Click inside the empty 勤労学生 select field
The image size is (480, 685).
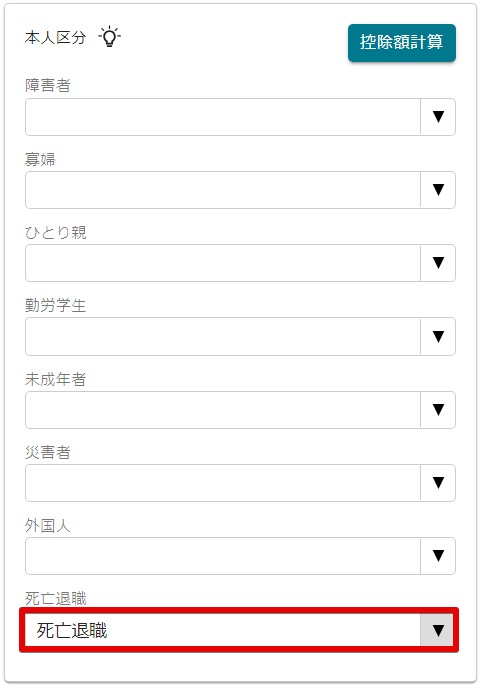pyautogui.click(x=223, y=336)
